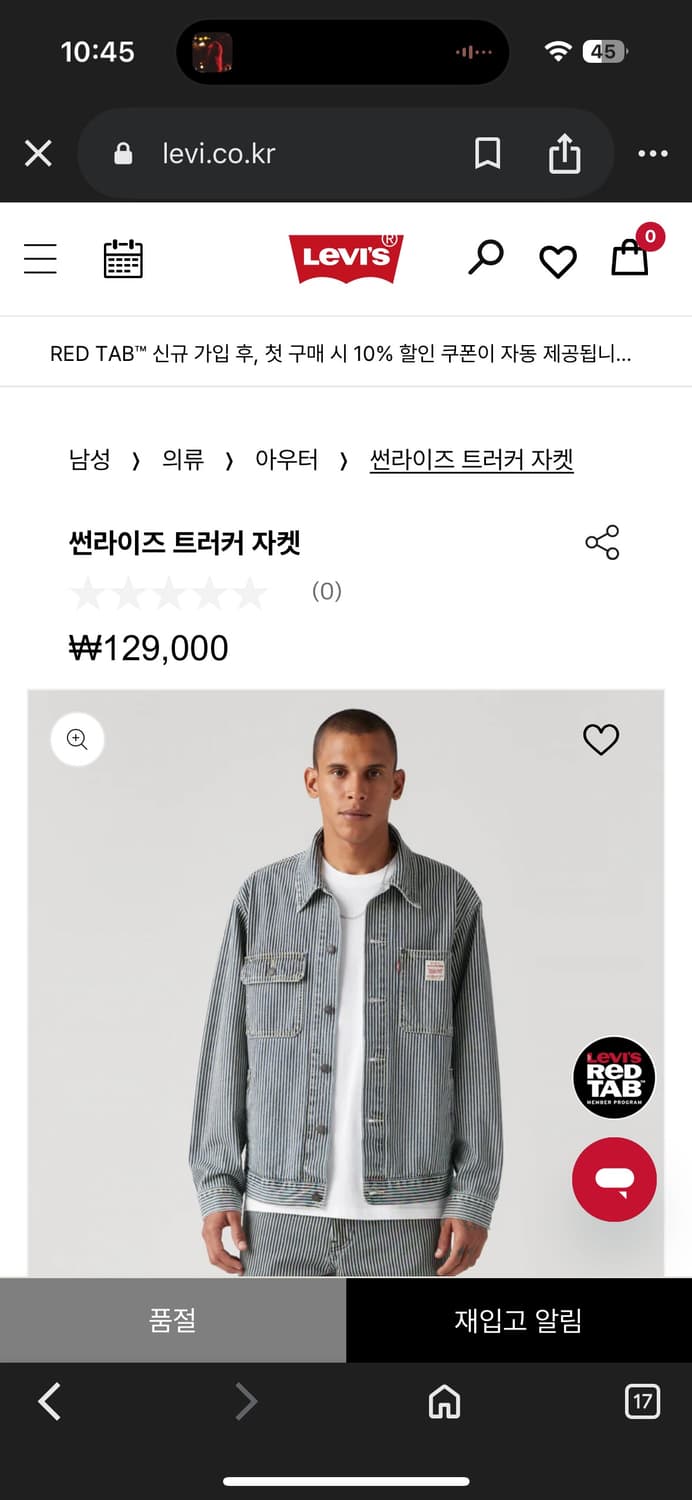This screenshot has width=692, height=1500.
Task: Open the wishlist heart in header
Action: [558, 261]
